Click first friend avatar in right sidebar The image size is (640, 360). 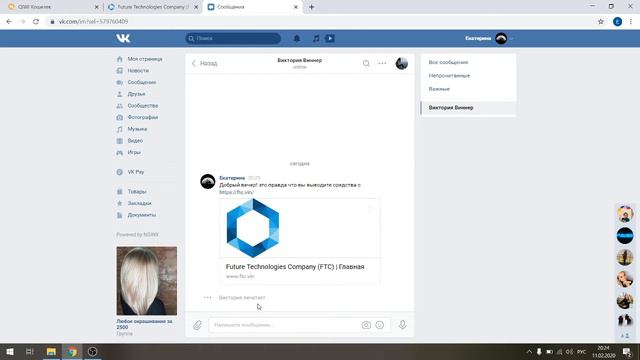tap(625, 214)
